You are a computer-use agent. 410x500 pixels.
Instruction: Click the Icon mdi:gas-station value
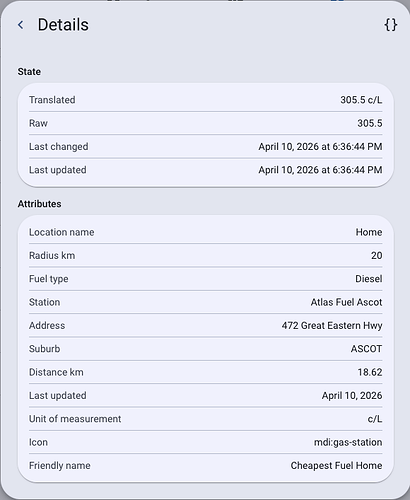click(348, 442)
